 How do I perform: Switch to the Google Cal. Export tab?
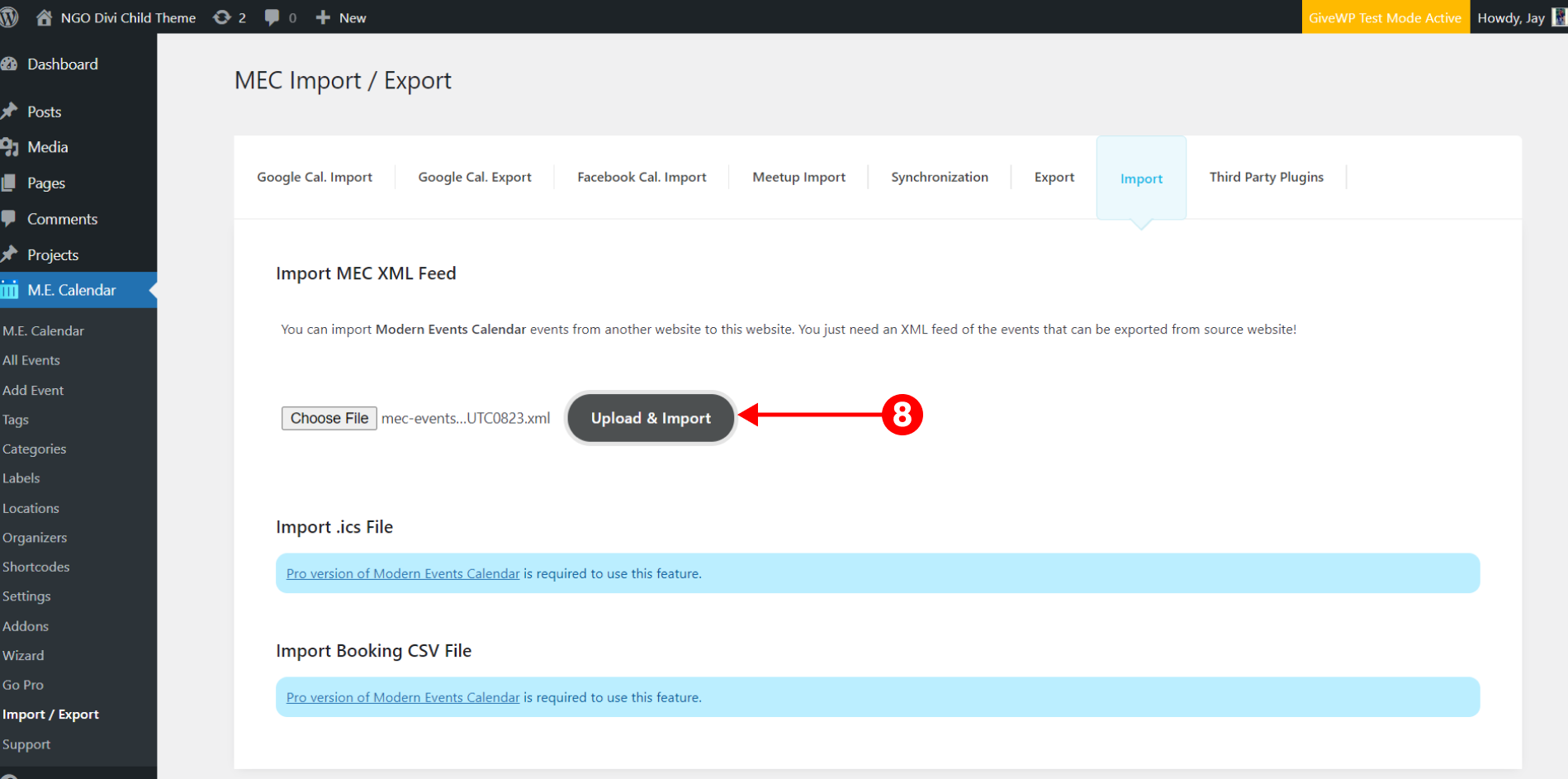coord(475,177)
